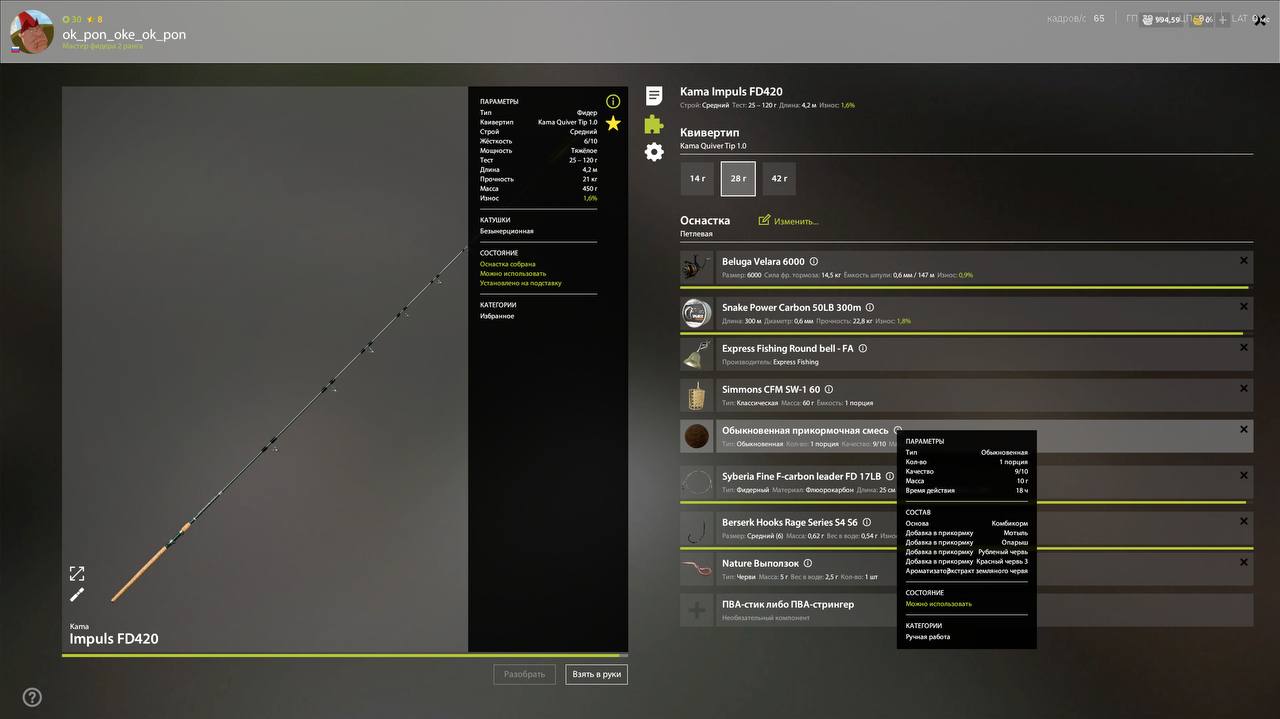Click the pencil rename icon on rod preview

77,595
